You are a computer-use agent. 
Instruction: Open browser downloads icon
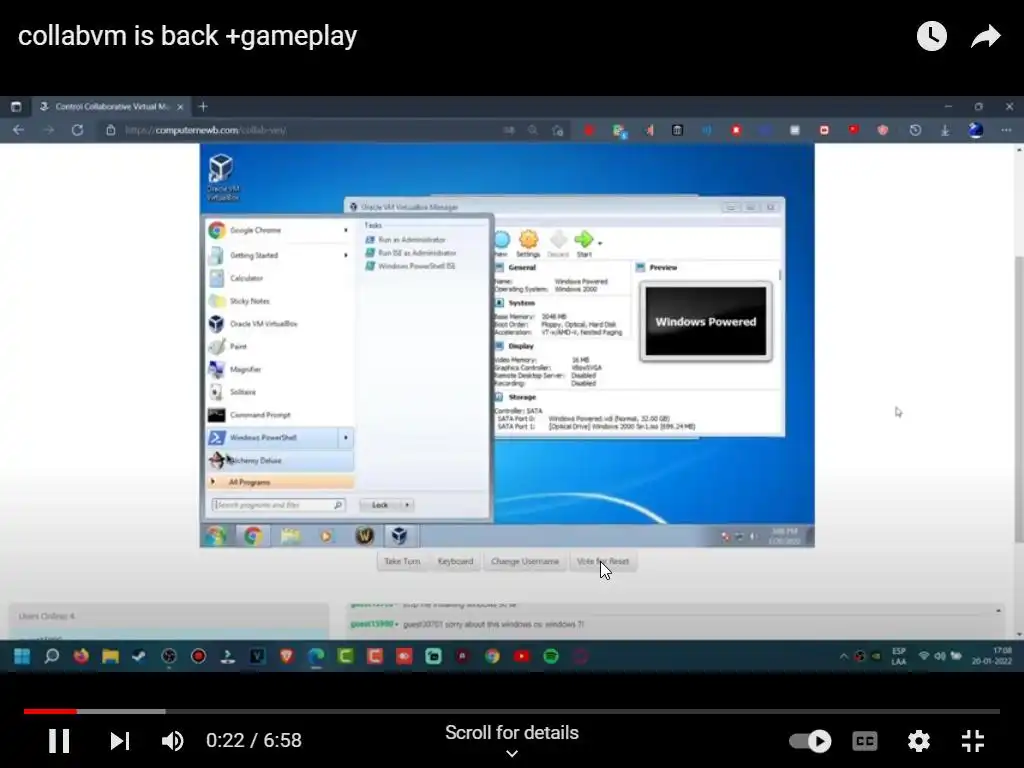tap(945, 130)
